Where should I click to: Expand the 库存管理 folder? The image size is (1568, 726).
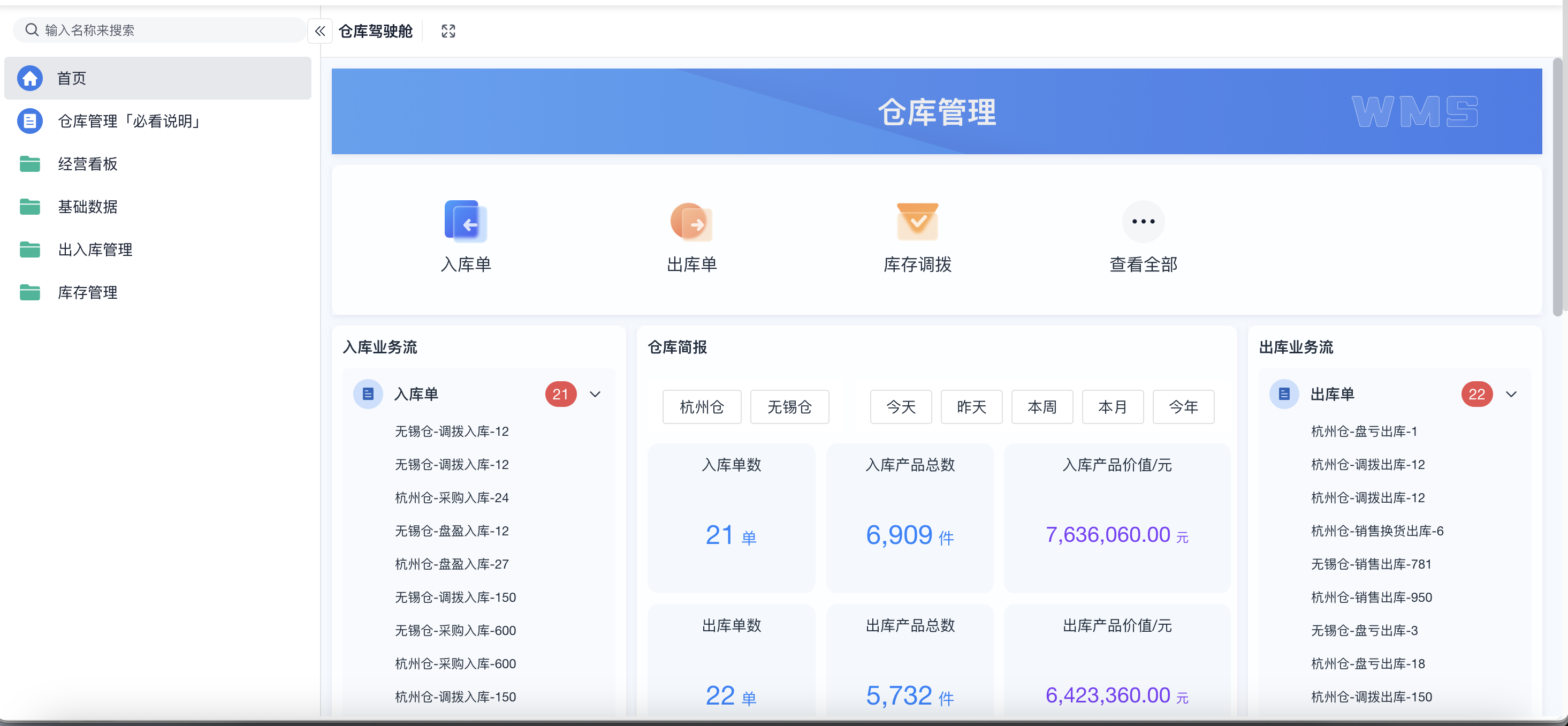158,292
